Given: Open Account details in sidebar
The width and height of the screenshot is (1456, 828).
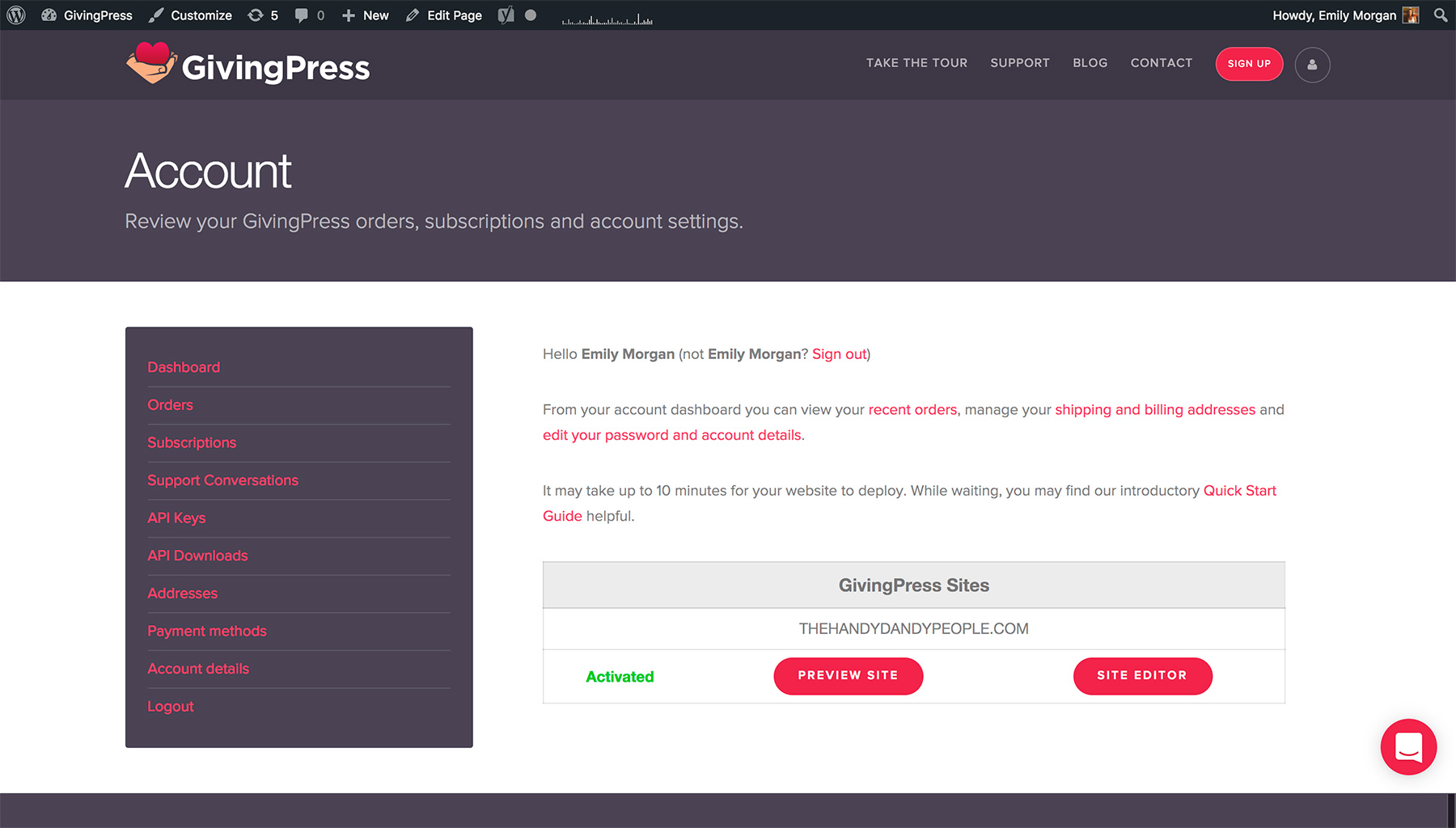Looking at the screenshot, I should click(198, 669).
